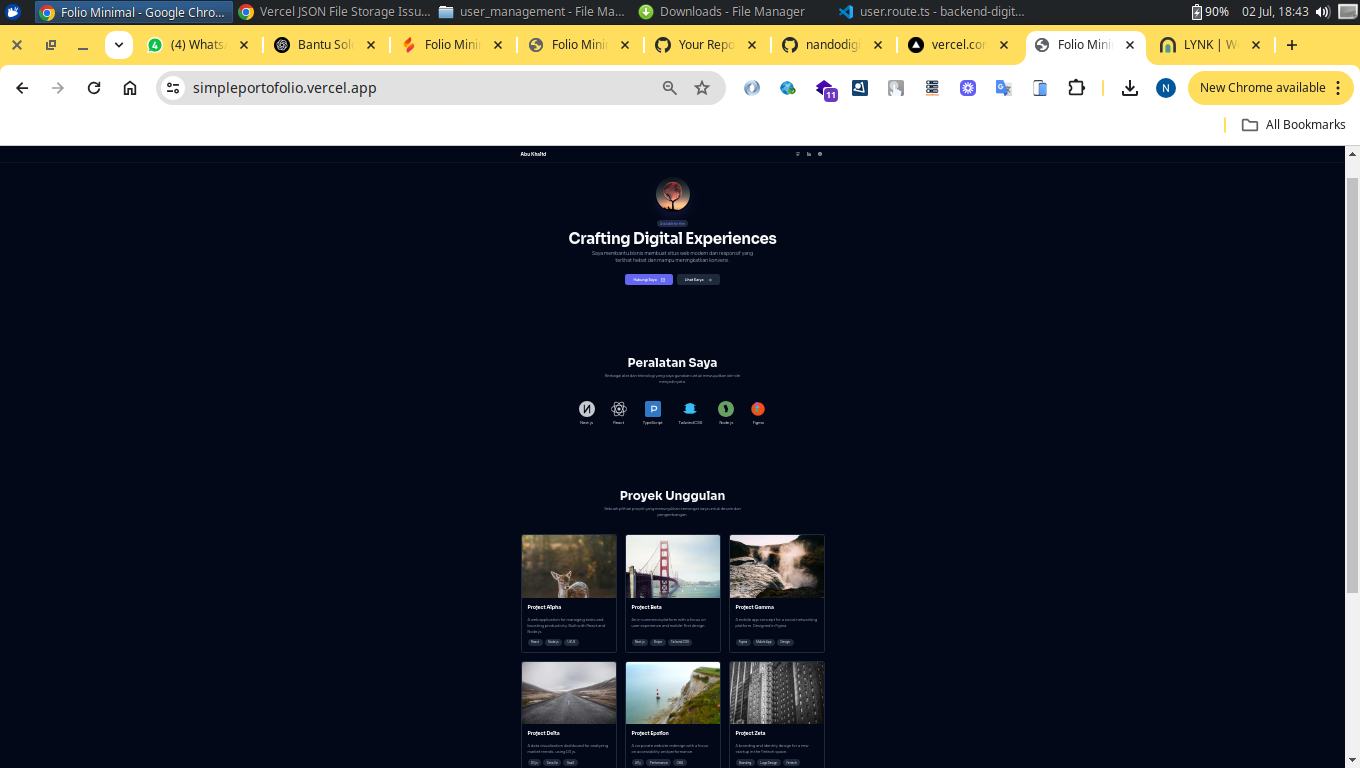The width and height of the screenshot is (1360, 768).
Task: Click the address bar URL field
Action: 400,88
